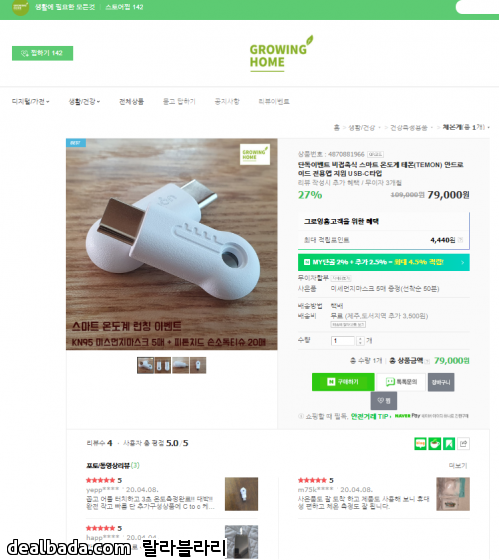
Task: Open the 전체상품 menu item
Action: pyautogui.click(x=131, y=101)
